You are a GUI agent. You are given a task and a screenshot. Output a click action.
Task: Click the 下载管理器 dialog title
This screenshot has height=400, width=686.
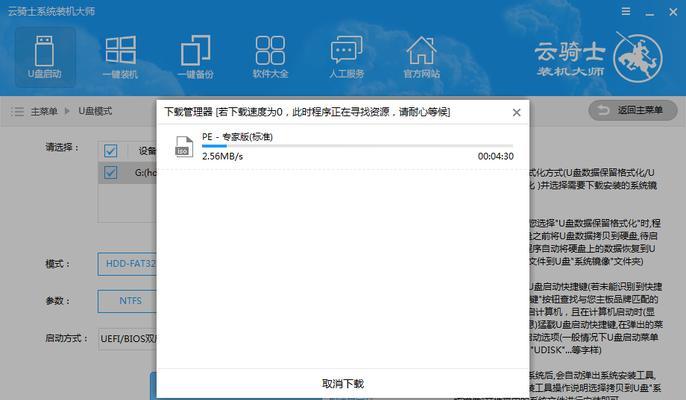(307, 112)
